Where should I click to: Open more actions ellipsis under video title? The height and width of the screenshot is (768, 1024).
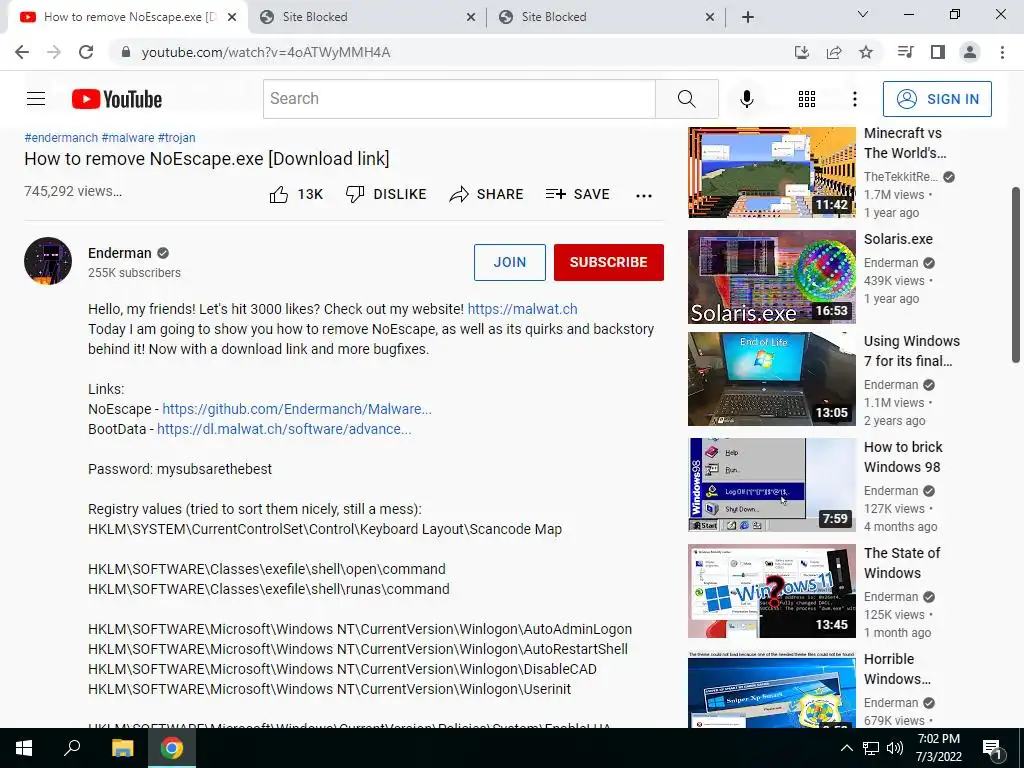(x=643, y=195)
